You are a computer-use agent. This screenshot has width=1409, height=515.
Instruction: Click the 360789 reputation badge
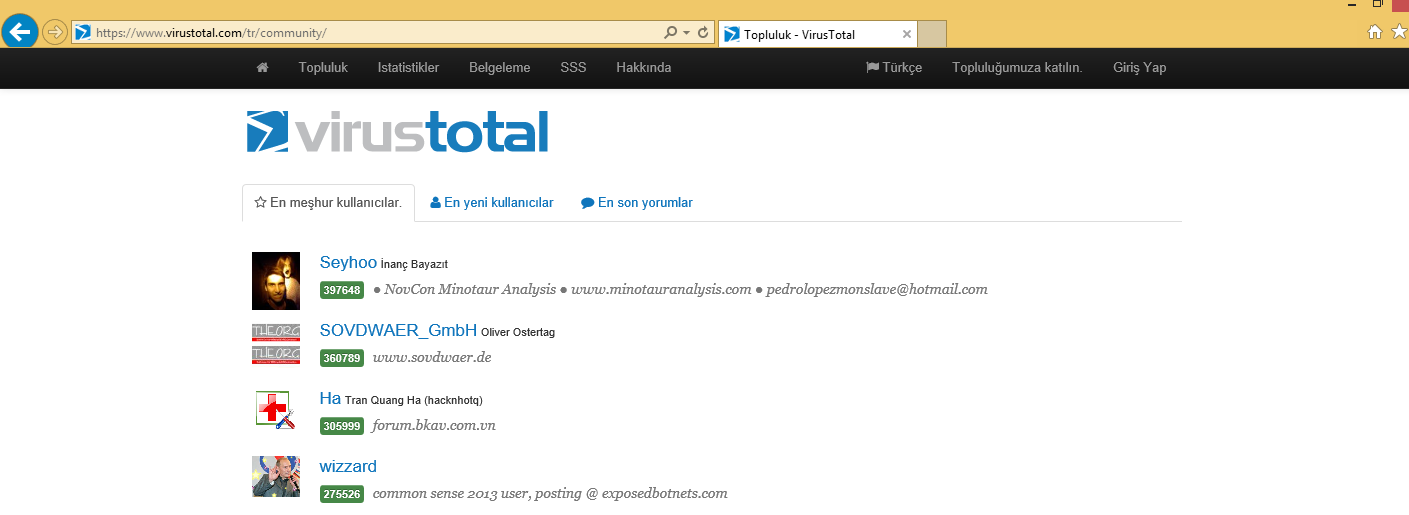(341, 358)
